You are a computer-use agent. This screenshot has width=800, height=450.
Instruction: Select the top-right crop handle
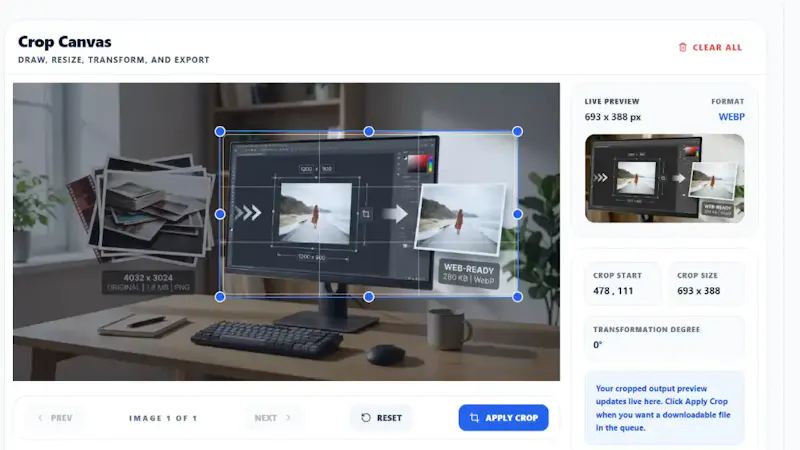tap(517, 132)
